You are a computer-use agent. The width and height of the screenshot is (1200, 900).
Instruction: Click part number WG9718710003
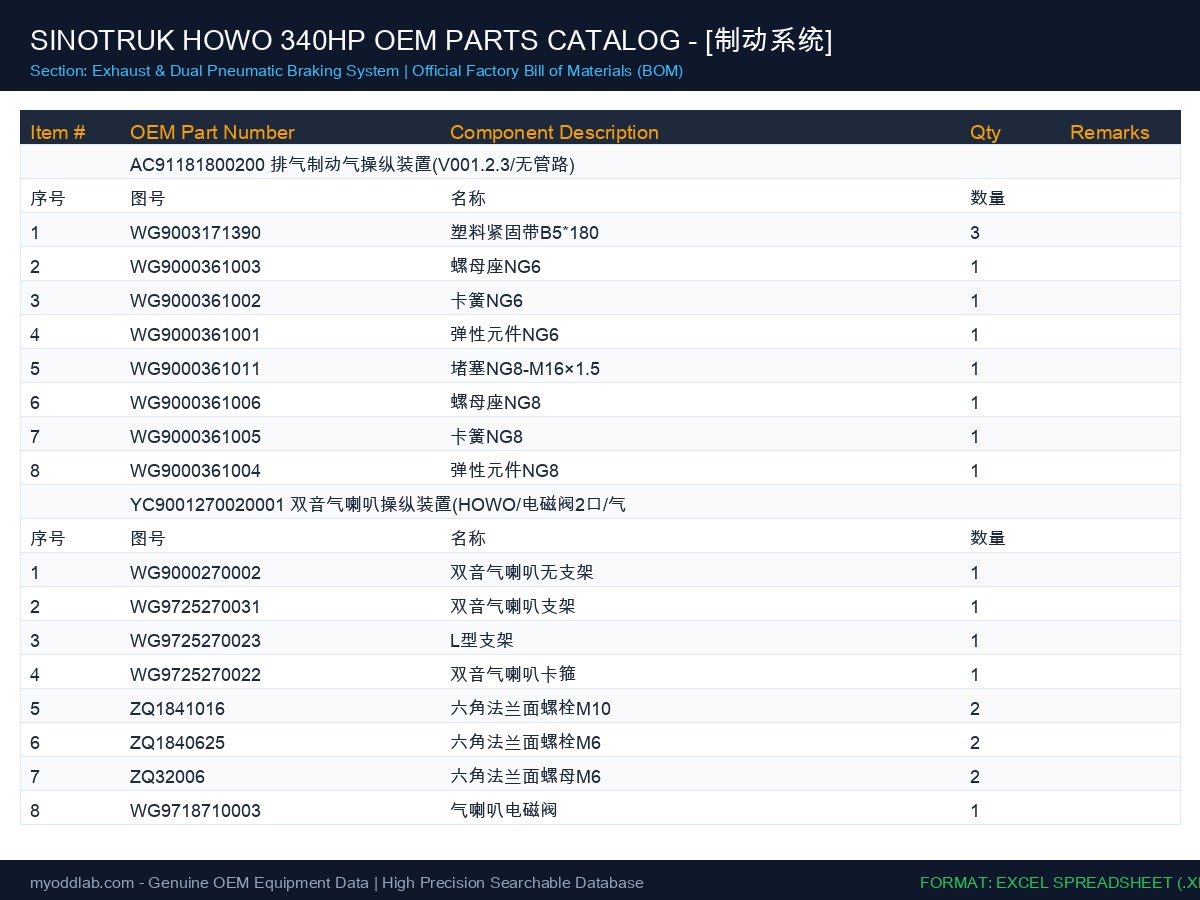pos(195,811)
